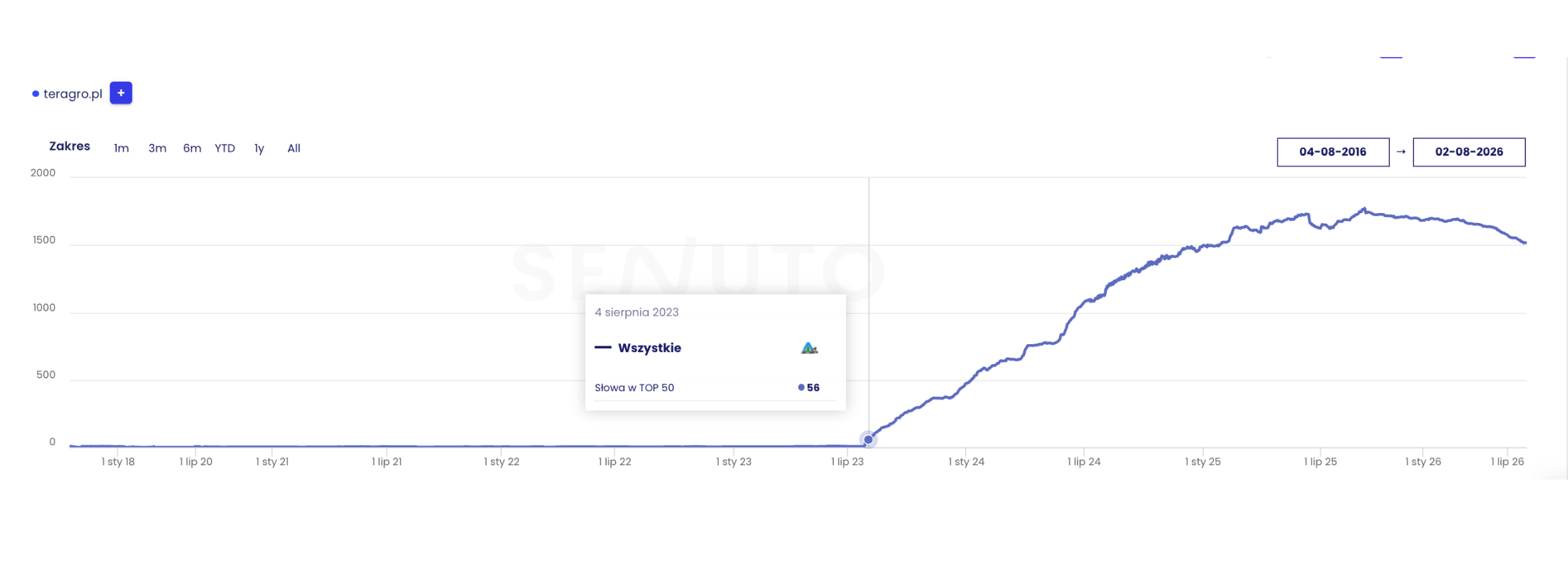
Task: Click the 1 lip 25 axis tick
Action: [1320, 462]
